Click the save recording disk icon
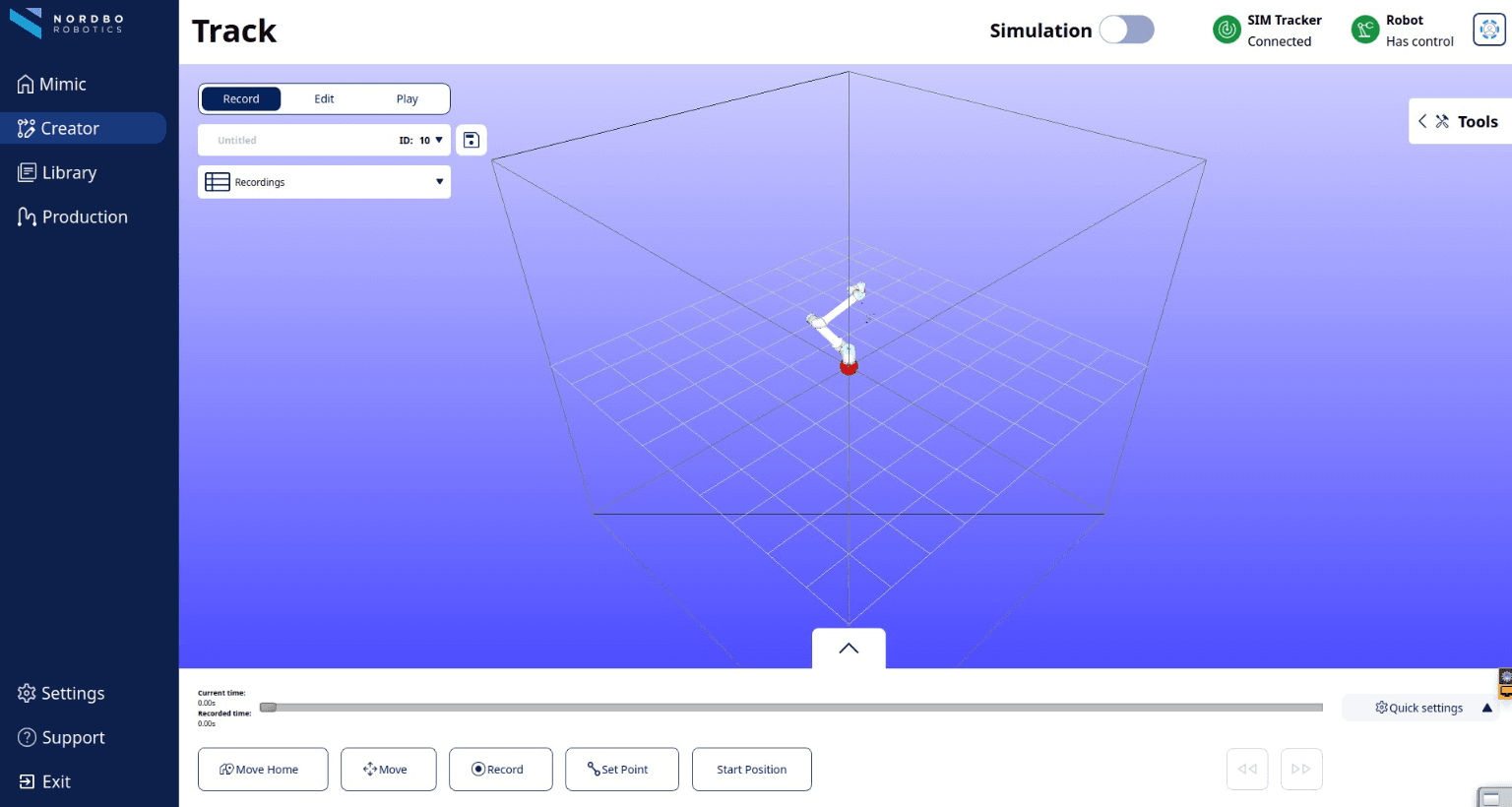 [472, 140]
